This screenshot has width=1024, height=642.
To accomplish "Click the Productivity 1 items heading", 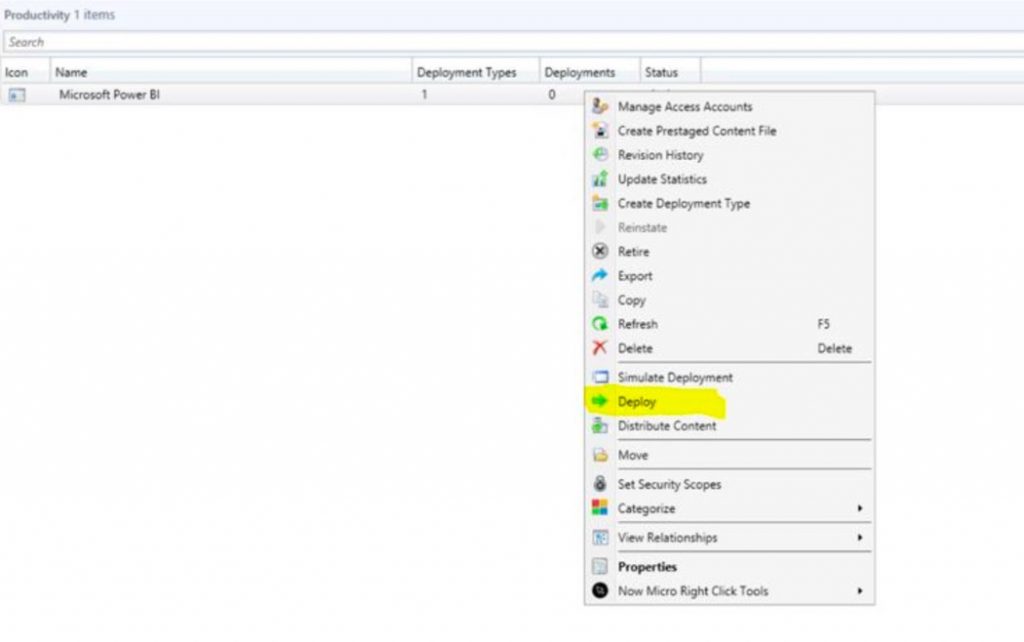I will 59,14.
